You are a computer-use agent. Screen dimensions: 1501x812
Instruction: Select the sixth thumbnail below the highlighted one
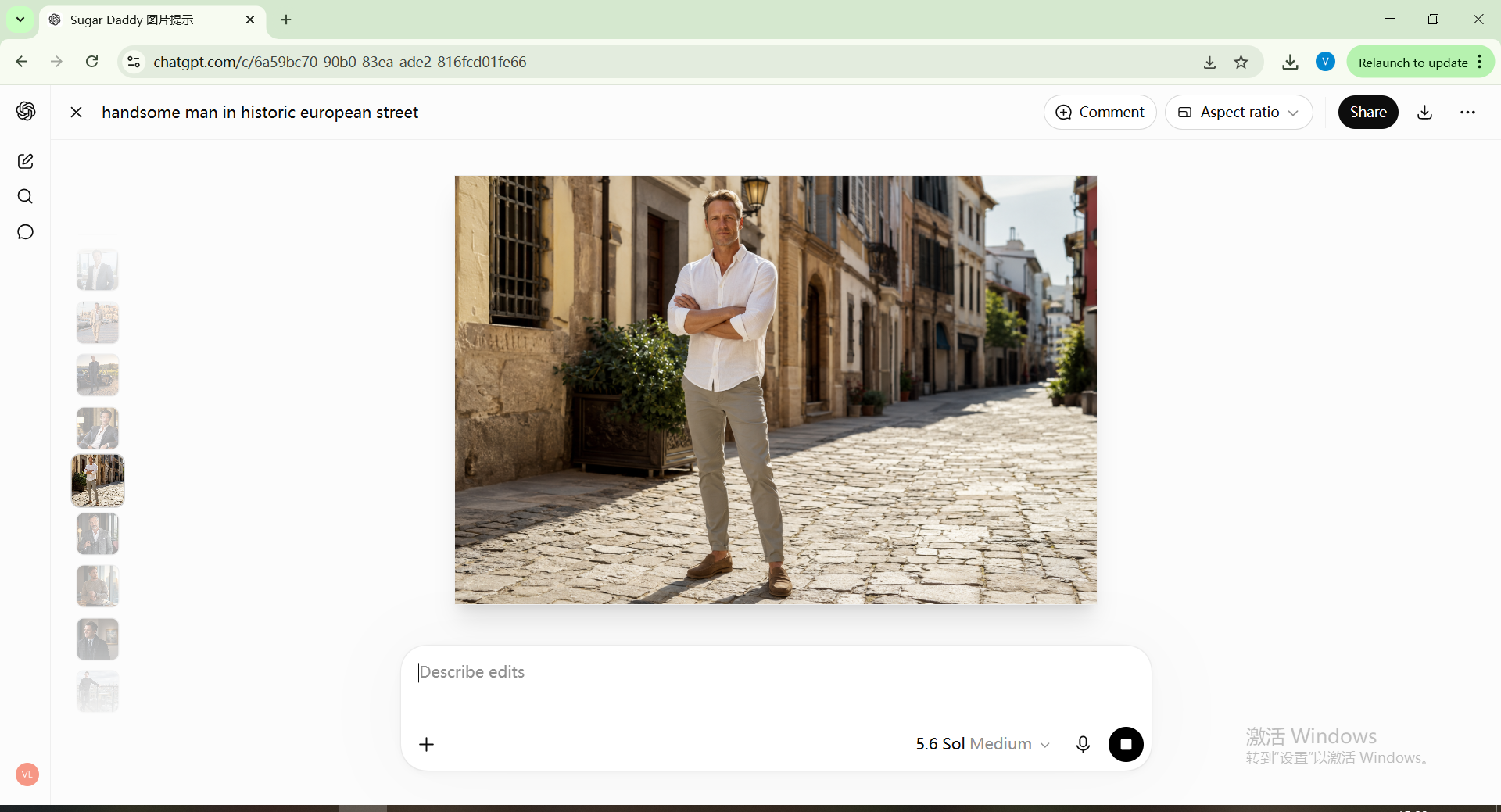98,534
